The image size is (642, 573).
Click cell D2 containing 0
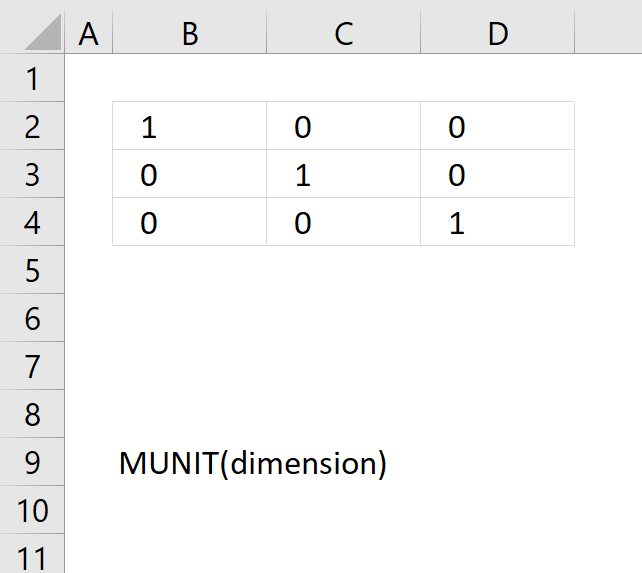[x=497, y=126]
